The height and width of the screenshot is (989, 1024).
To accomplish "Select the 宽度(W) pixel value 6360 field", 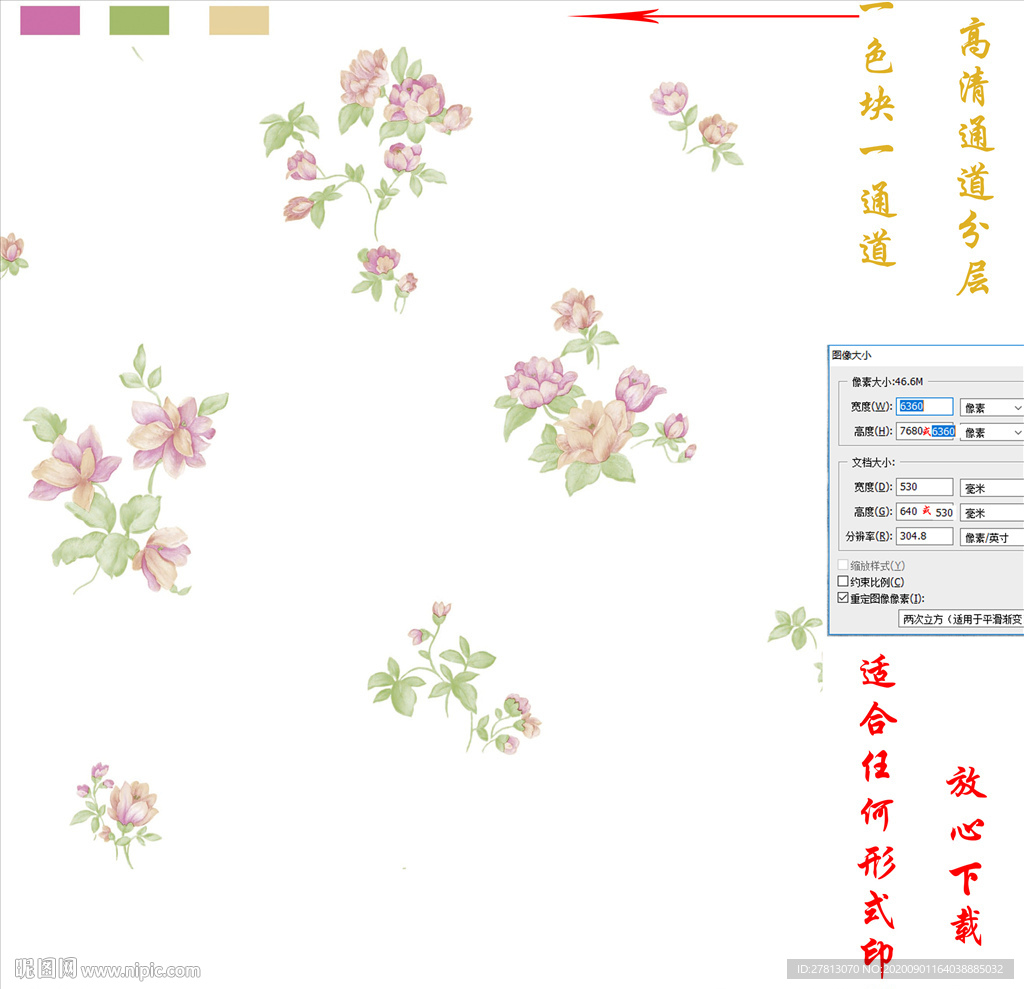I will click(x=924, y=406).
